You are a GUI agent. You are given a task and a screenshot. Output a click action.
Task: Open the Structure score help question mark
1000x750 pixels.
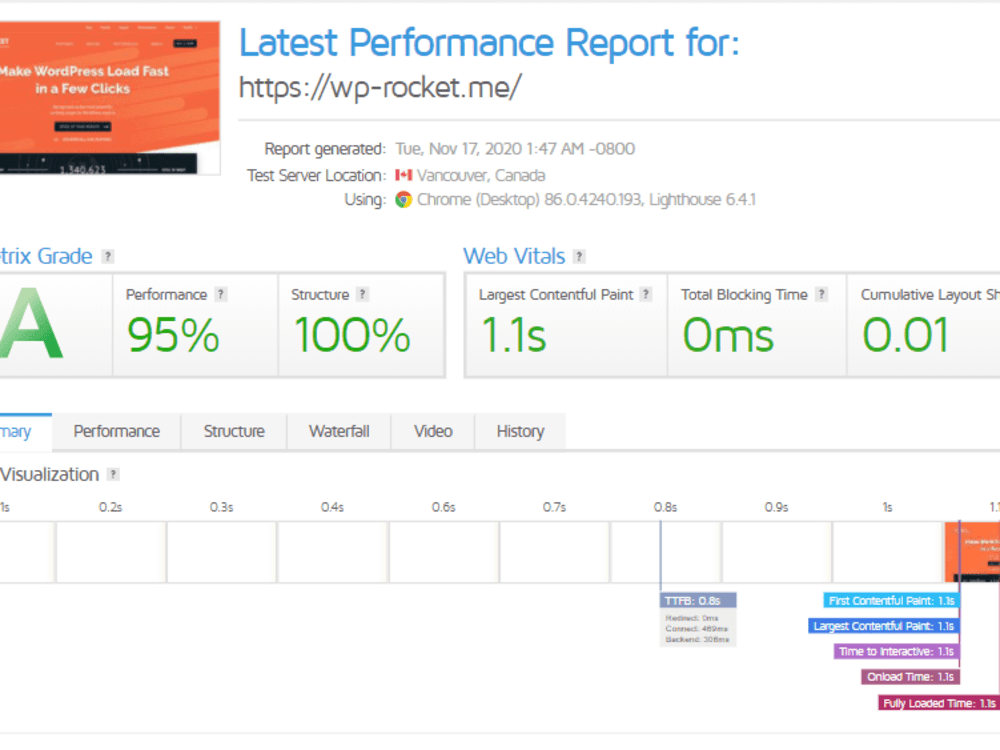pyautogui.click(x=362, y=294)
